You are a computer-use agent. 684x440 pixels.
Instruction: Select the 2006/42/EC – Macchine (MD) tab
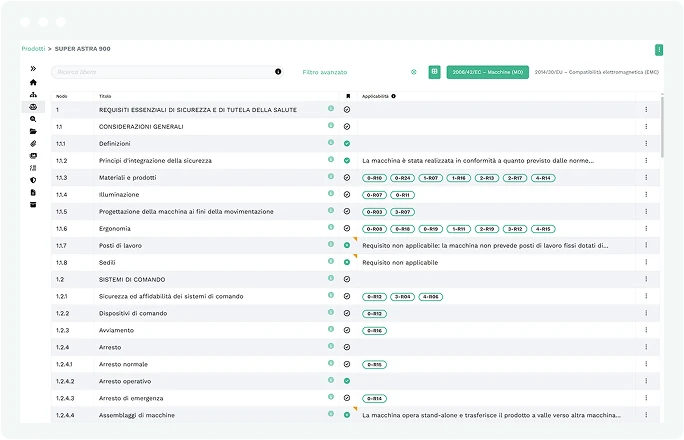coord(487,72)
